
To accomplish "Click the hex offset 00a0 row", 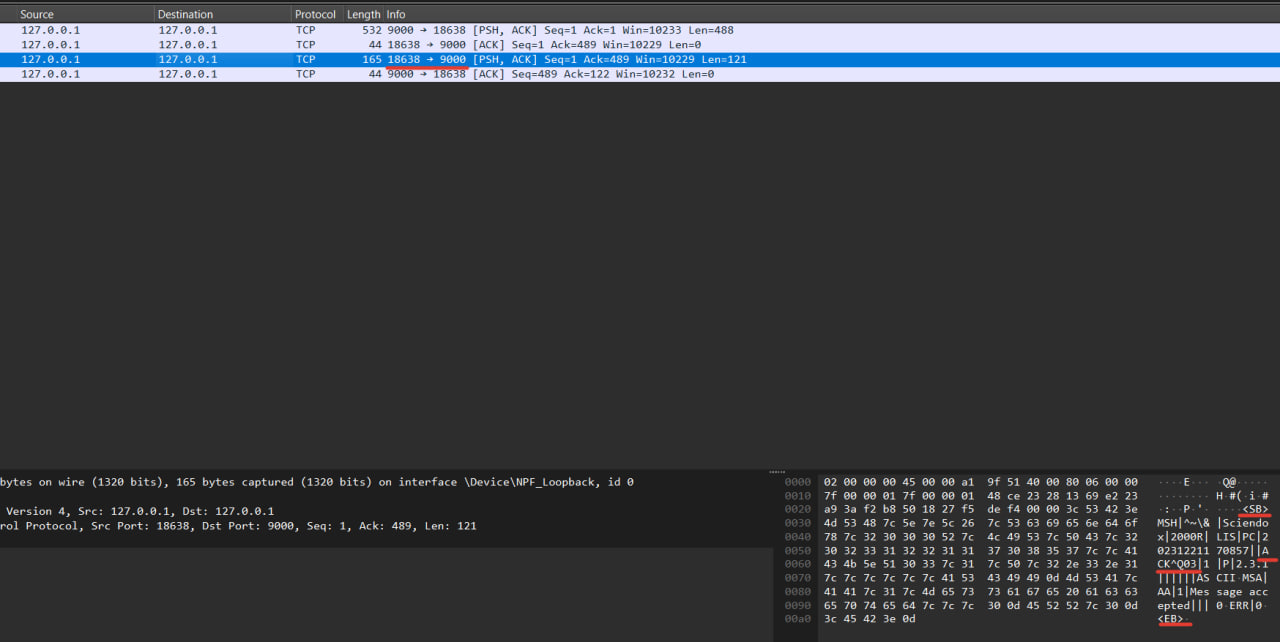I will pyautogui.click(x=798, y=619).
